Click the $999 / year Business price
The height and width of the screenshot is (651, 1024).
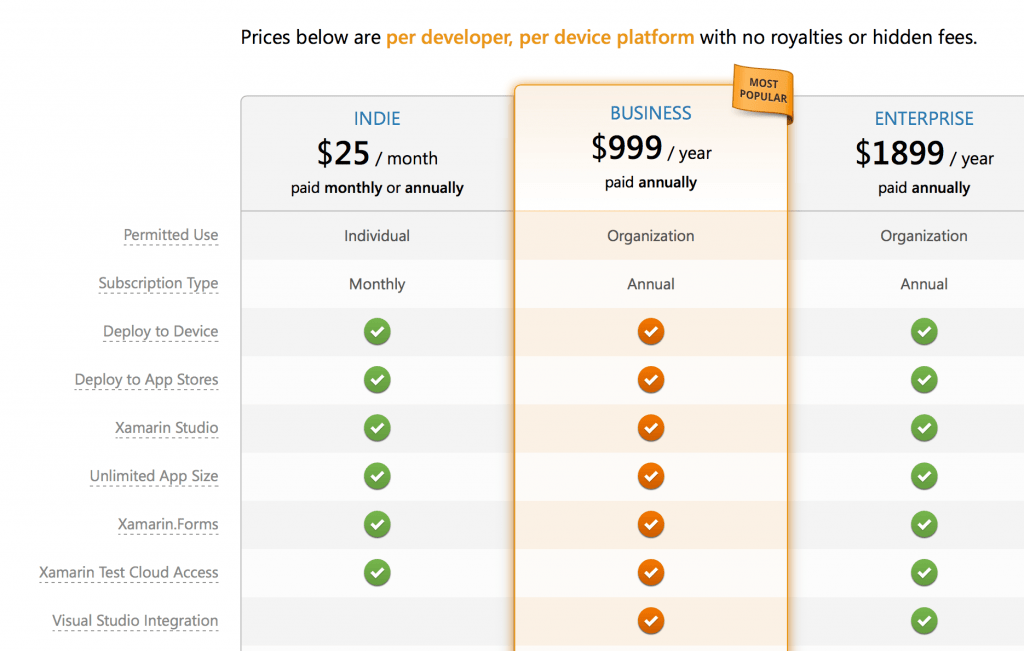point(650,148)
